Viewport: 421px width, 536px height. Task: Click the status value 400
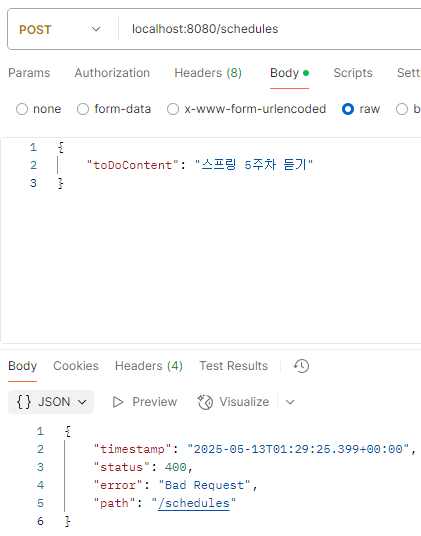176,467
